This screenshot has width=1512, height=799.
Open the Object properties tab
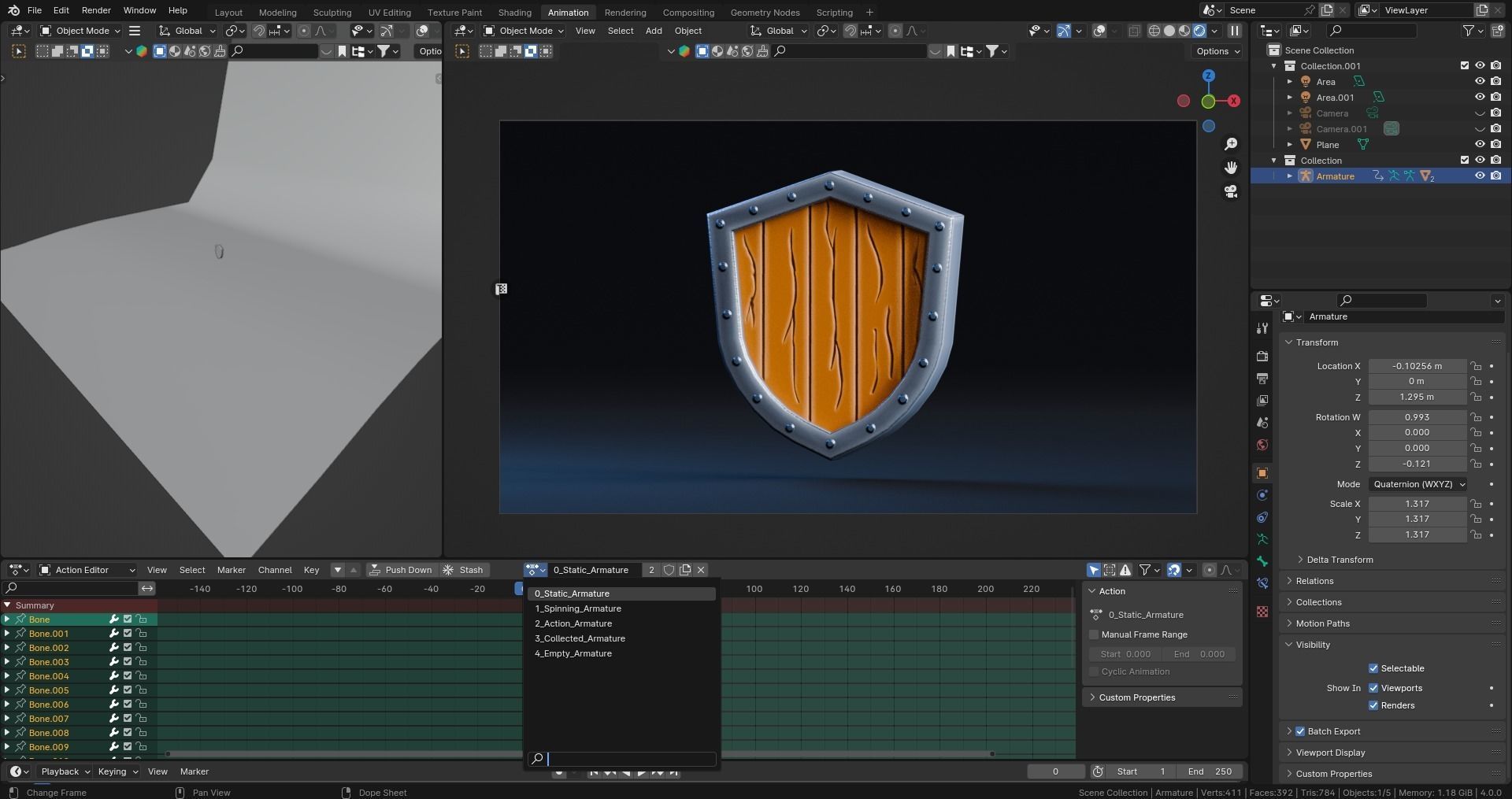coord(1262,473)
